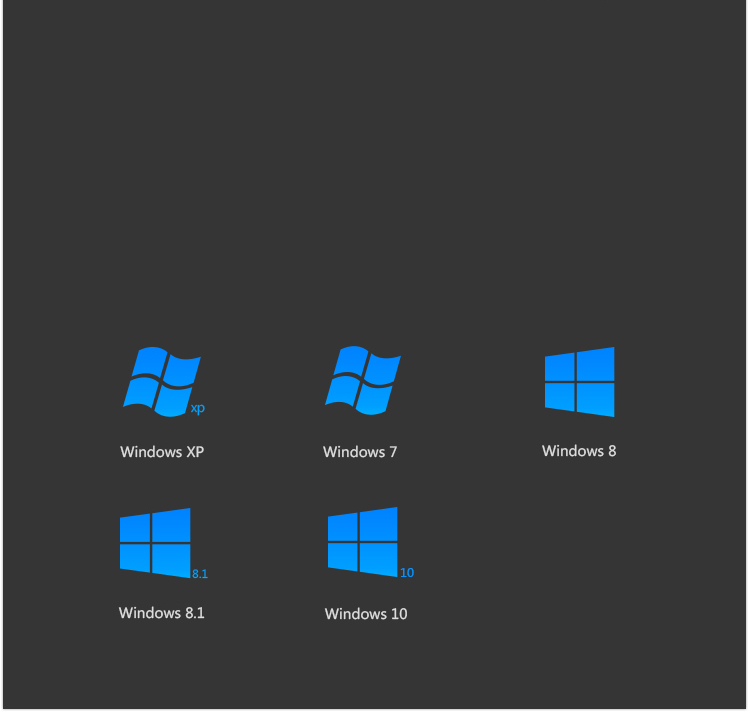
Task: Select the Windows 10 logo icon
Action: click(x=370, y=542)
